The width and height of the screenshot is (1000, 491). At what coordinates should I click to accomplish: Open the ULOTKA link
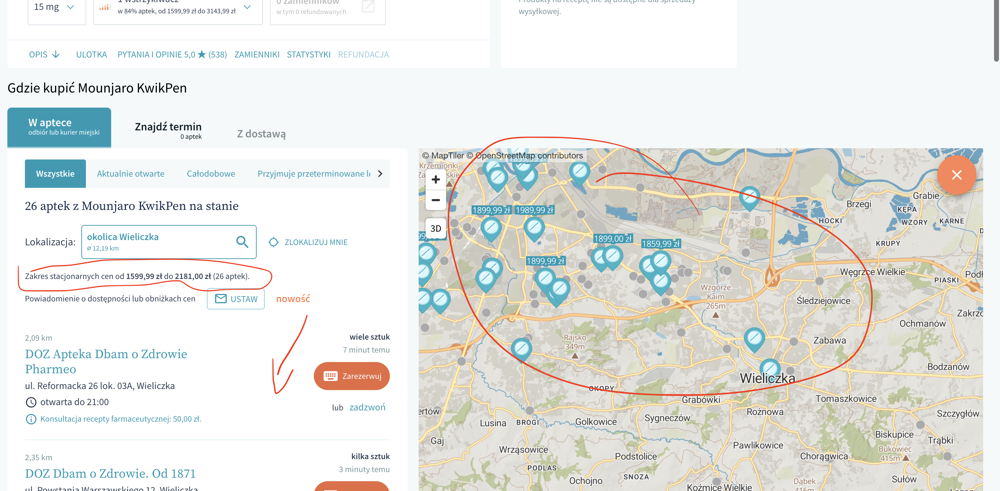92,55
